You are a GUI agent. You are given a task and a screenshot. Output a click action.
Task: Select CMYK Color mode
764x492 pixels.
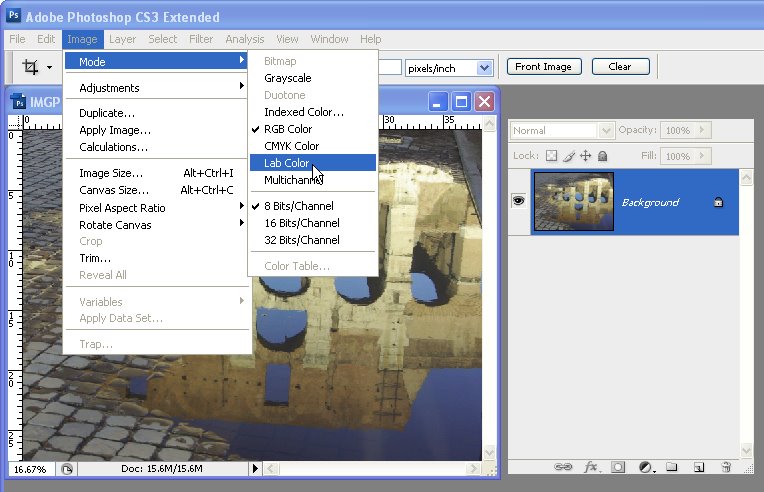click(313, 146)
